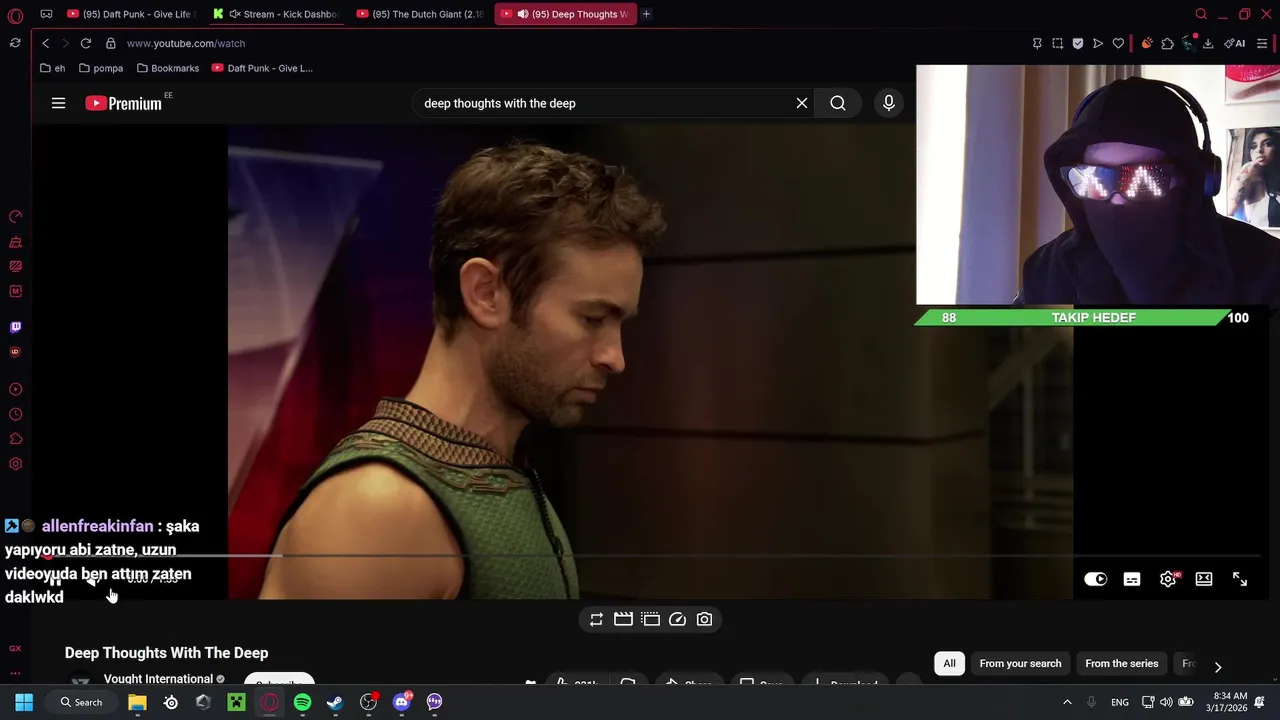Open the playback speed gauge icon
The image size is (1280, 720).
tap(677, 619)
